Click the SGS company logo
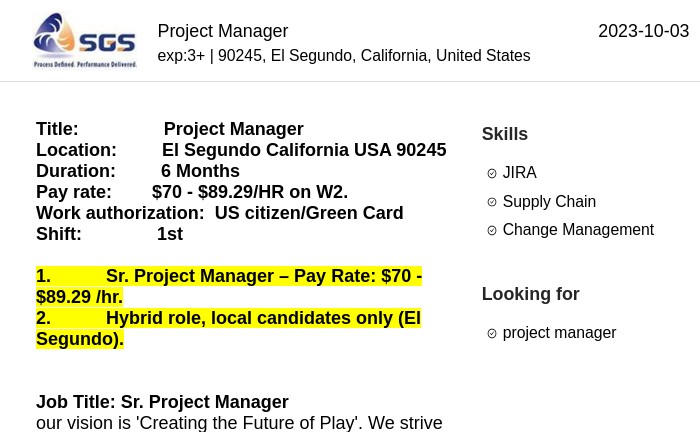The image size is (700, 432). (x=85, y=41)
